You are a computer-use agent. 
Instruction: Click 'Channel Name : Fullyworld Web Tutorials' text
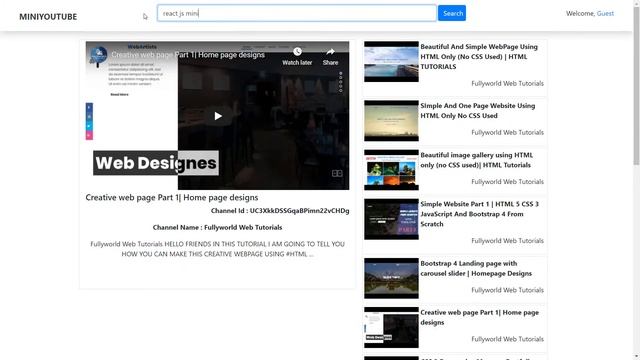click(x=218, y=227)
